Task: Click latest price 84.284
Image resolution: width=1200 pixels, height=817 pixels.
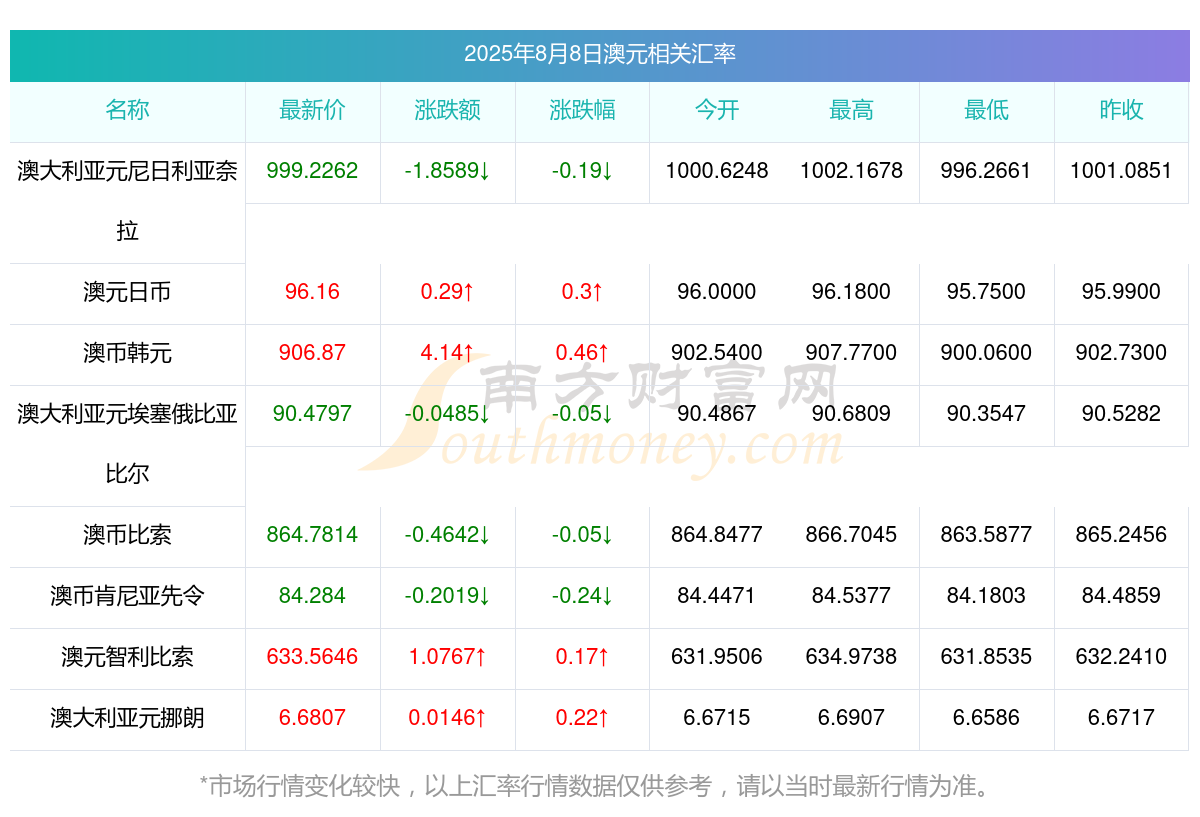Action: click(x=313, y=596)
